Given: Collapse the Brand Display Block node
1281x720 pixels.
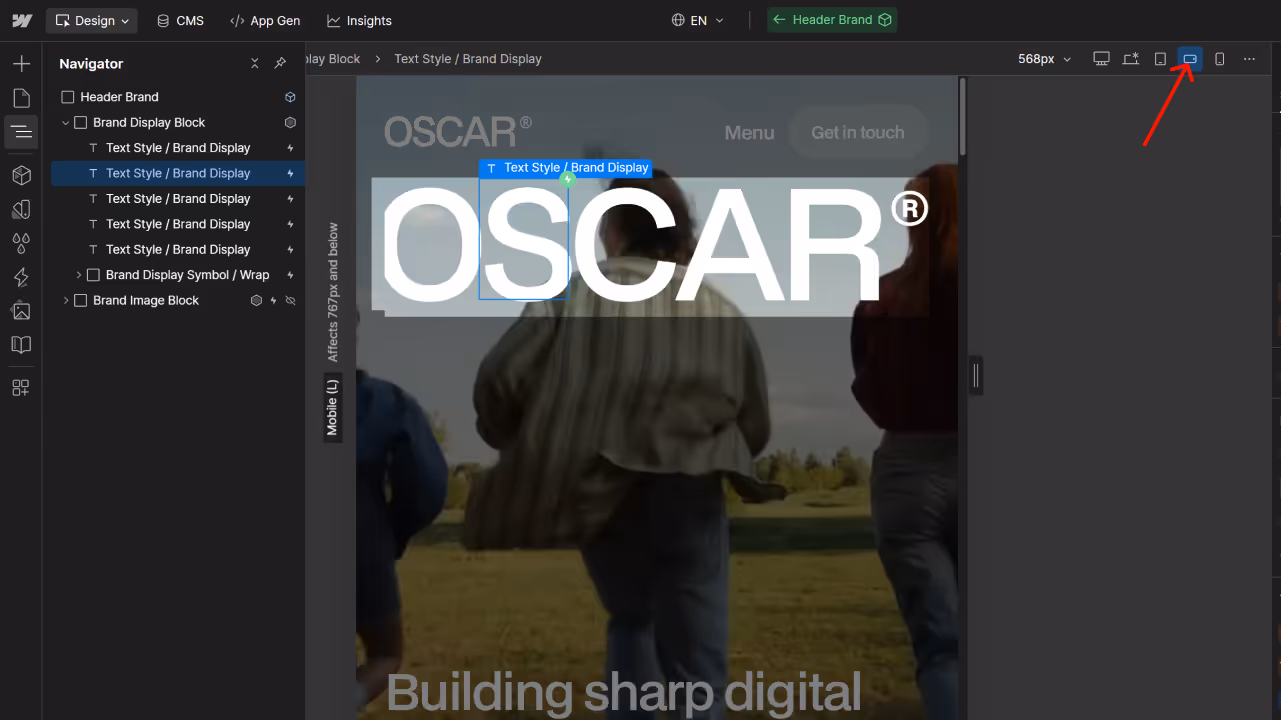Looking at the screenshot, I should point(65,122).
